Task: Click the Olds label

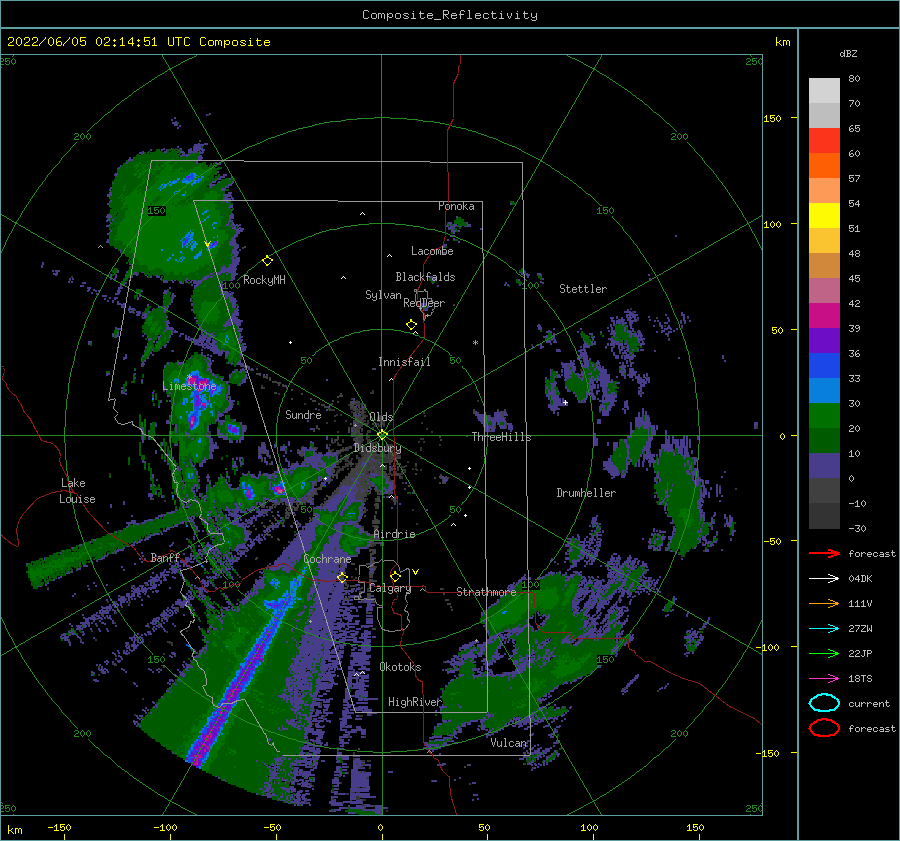Action: 381,417
